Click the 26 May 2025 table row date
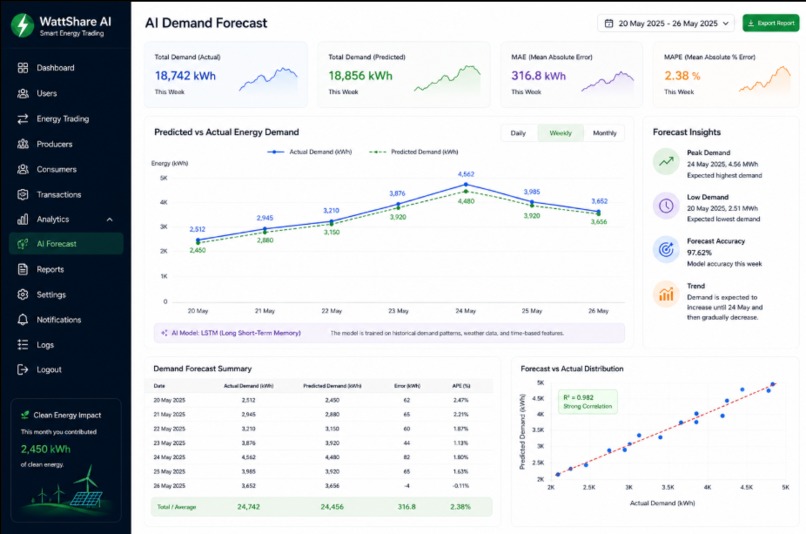Image resolution: width=806 pixels, height=534 pixels. tap(169, 486)
